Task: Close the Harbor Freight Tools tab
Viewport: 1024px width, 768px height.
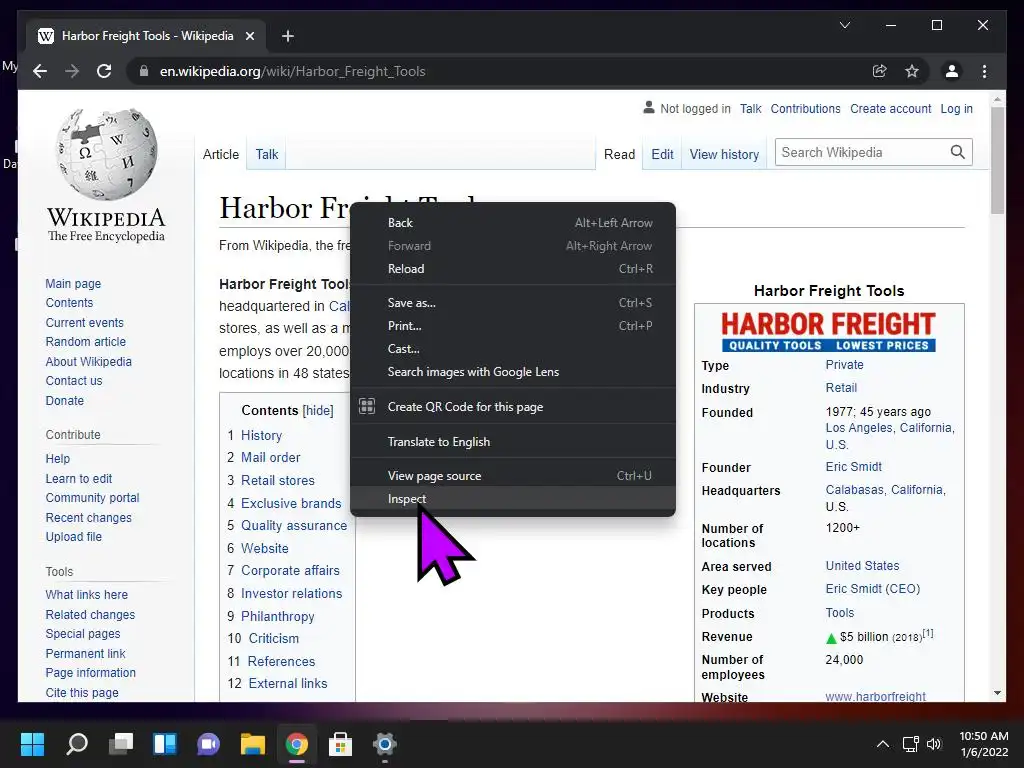Action: [x=249, y=36]
